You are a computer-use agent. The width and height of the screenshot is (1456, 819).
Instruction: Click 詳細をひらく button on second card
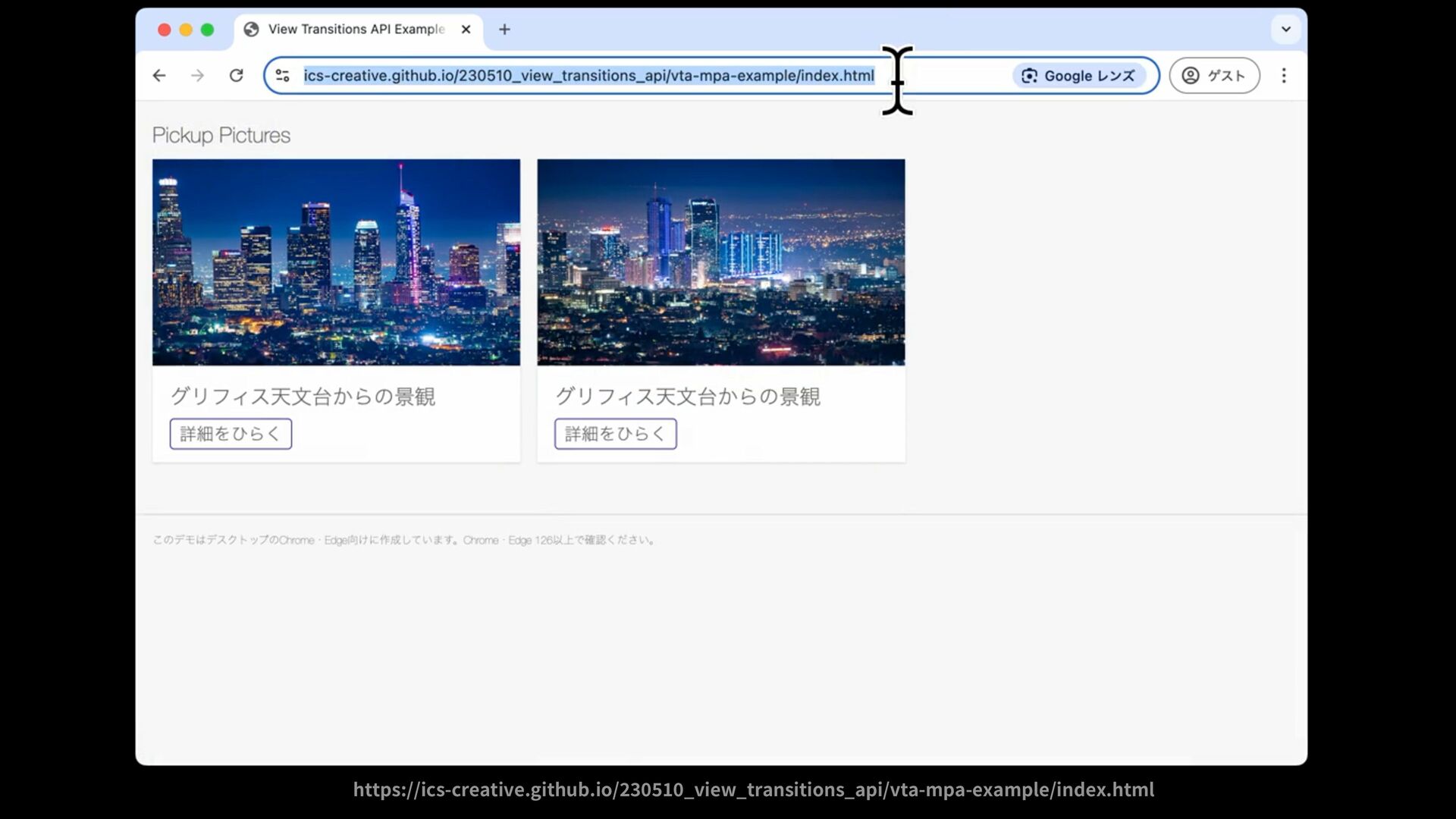615,434
